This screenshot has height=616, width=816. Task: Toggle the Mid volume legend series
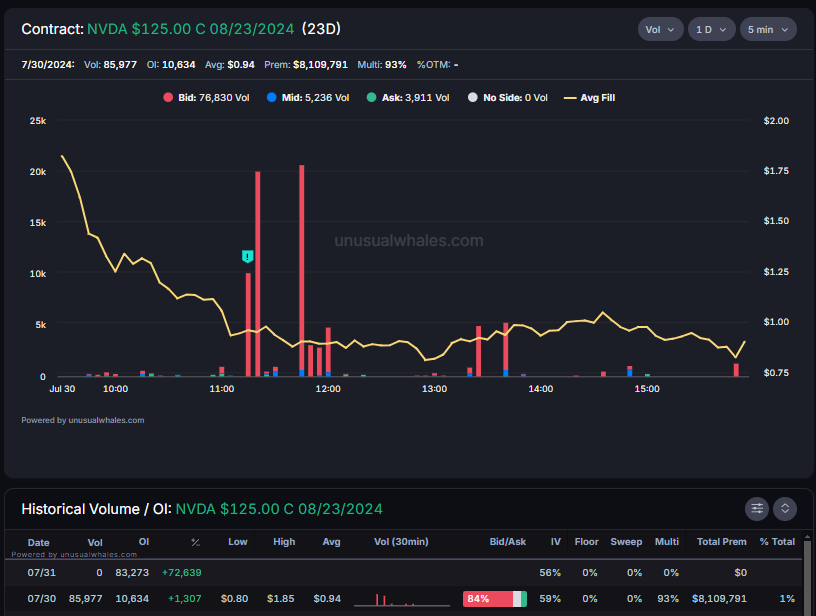308,97
